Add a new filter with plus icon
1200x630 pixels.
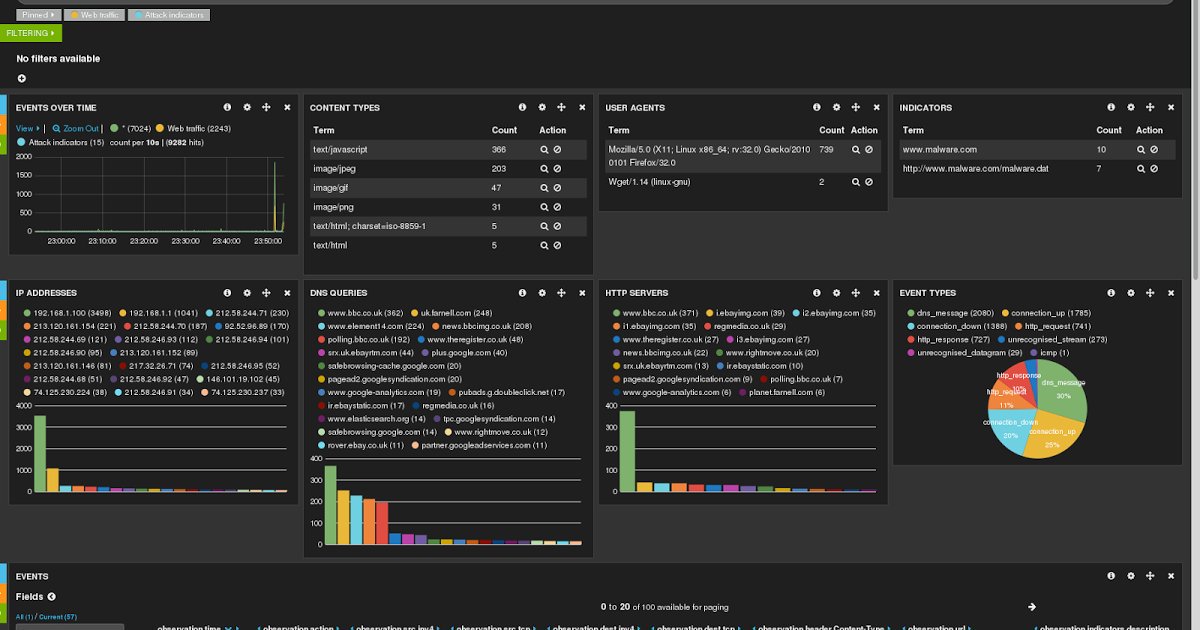[x=22, y=78]
